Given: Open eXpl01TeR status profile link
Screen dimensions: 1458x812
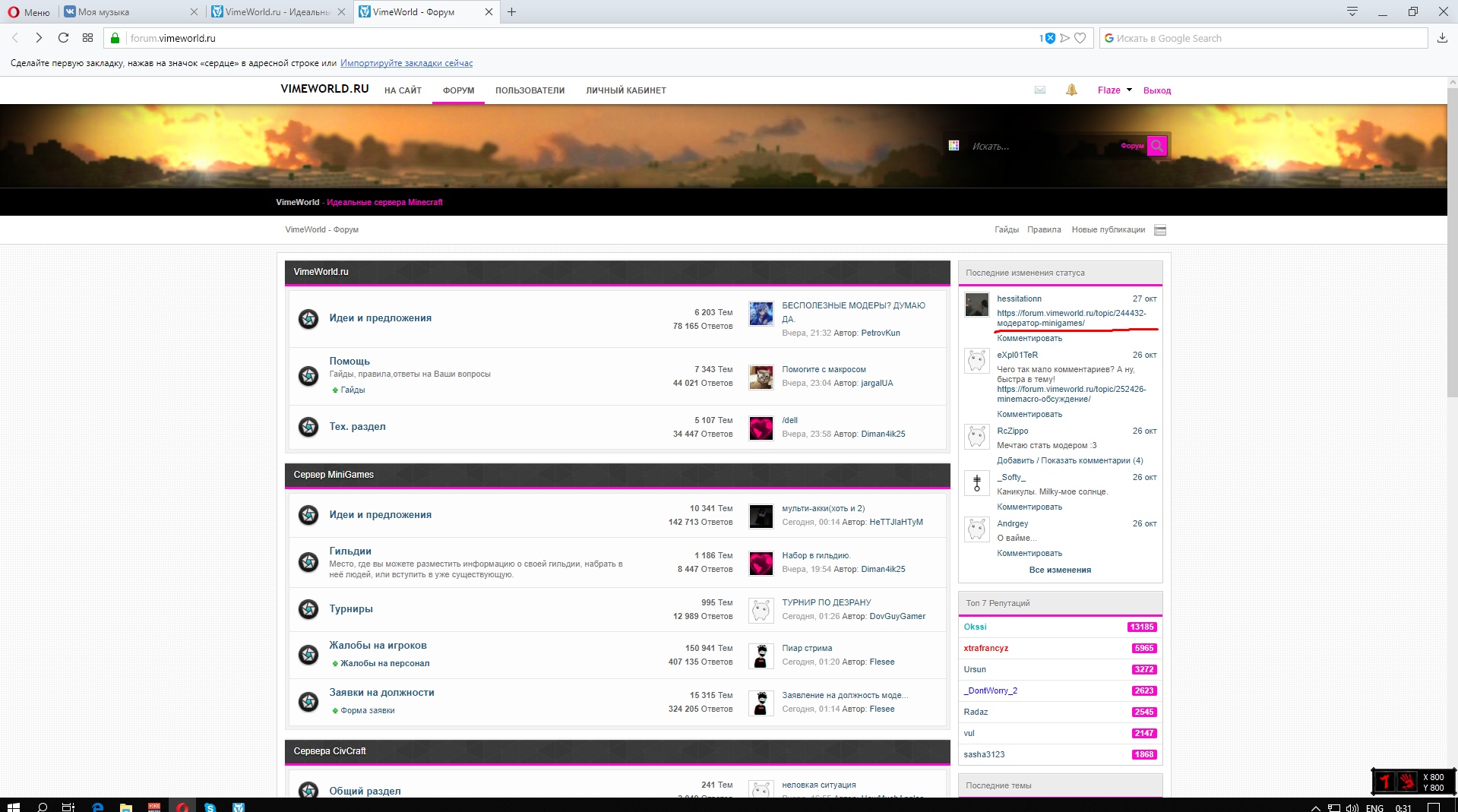Looking at the screenshot, I should 1017,355.
